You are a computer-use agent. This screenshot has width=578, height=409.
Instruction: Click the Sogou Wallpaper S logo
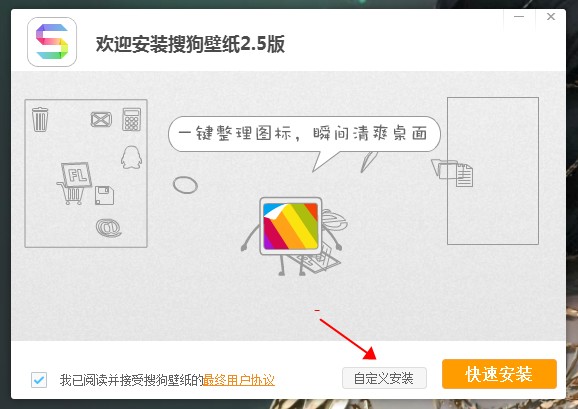52,42
